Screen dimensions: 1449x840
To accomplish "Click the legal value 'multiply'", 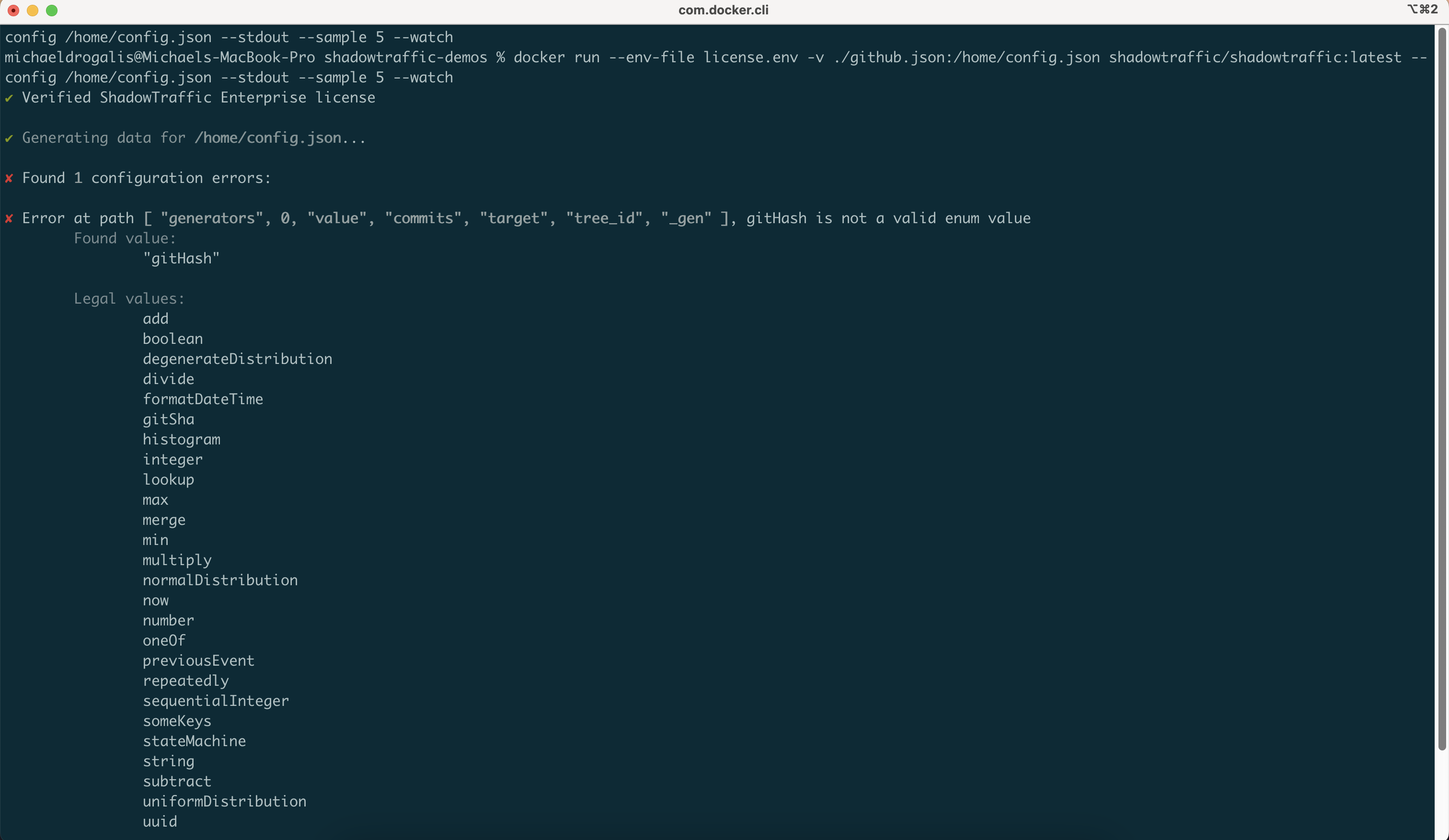I will (x=177, y=560).
